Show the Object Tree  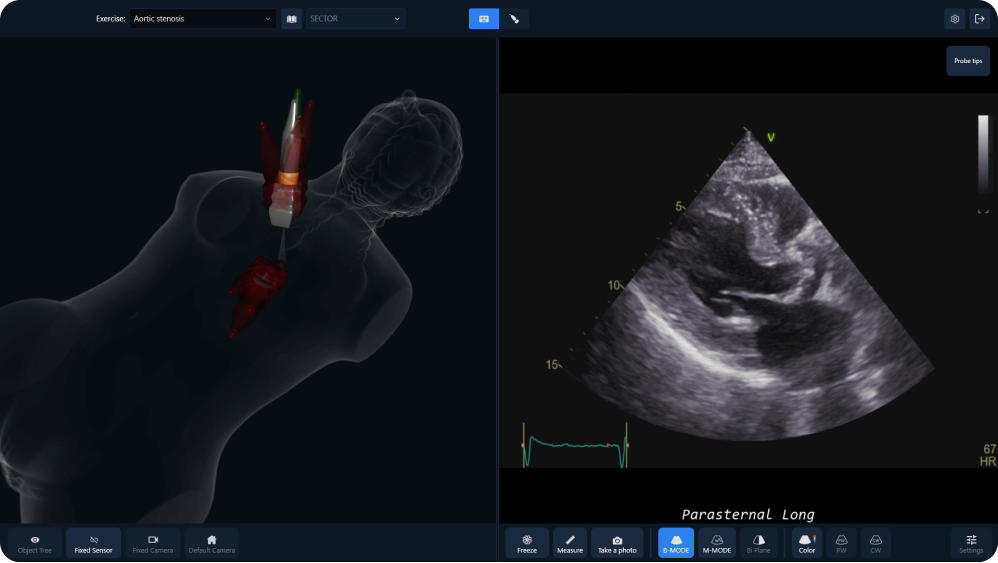[35, 543]
